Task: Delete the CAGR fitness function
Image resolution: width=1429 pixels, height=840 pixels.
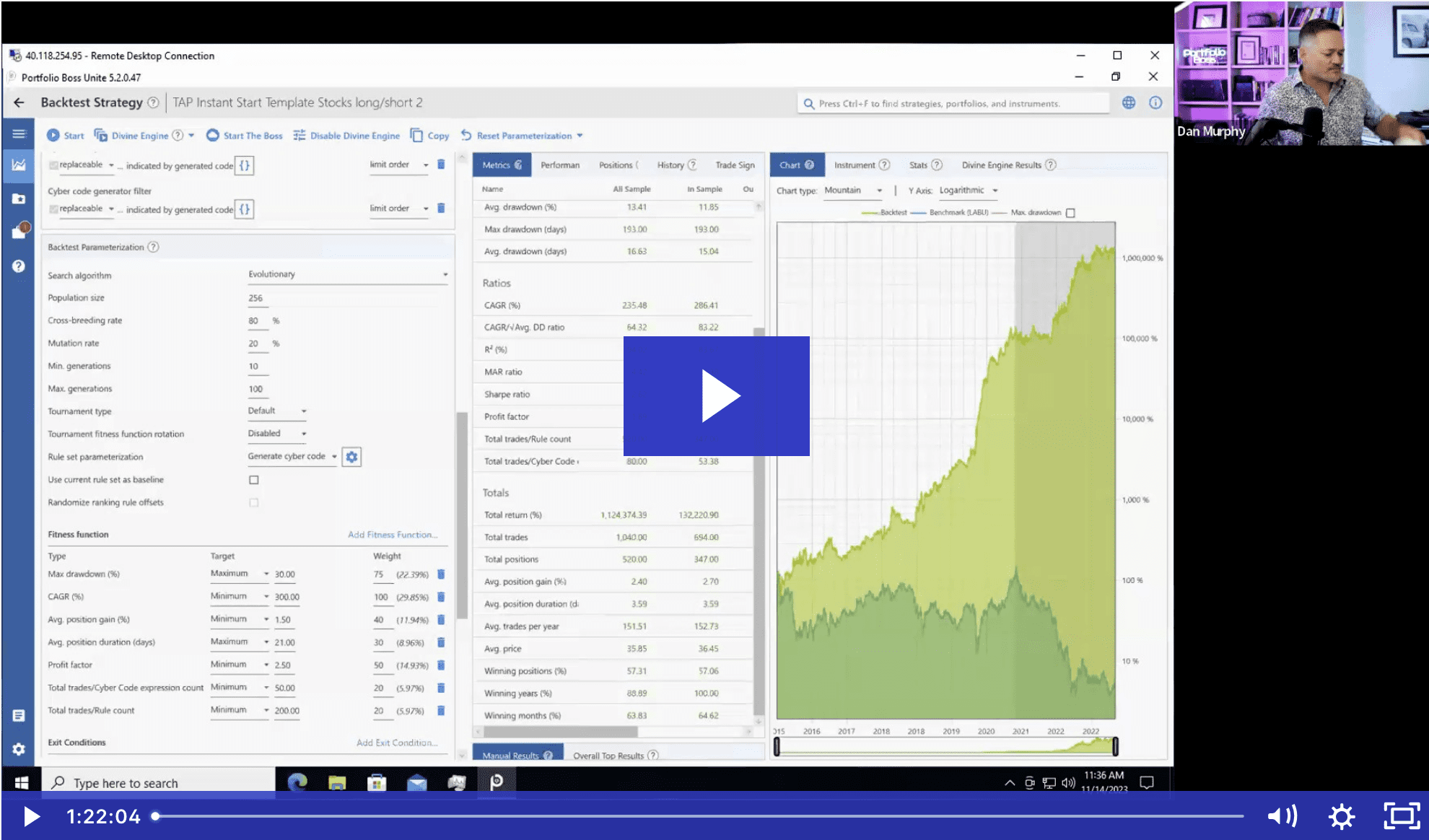Action: 441,597
